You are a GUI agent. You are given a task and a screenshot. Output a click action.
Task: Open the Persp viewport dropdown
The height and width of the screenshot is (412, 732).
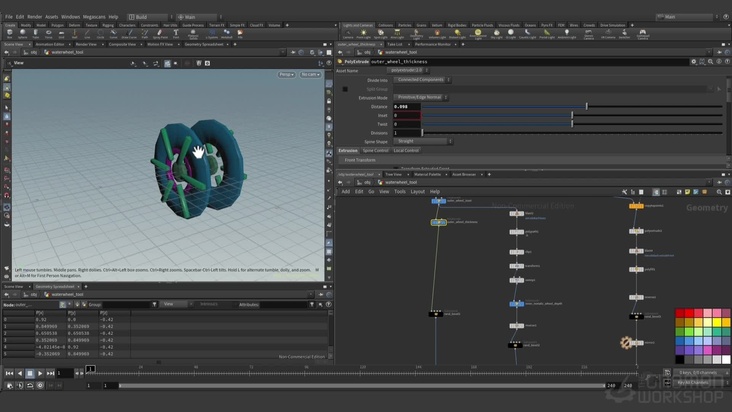point(287,74)
